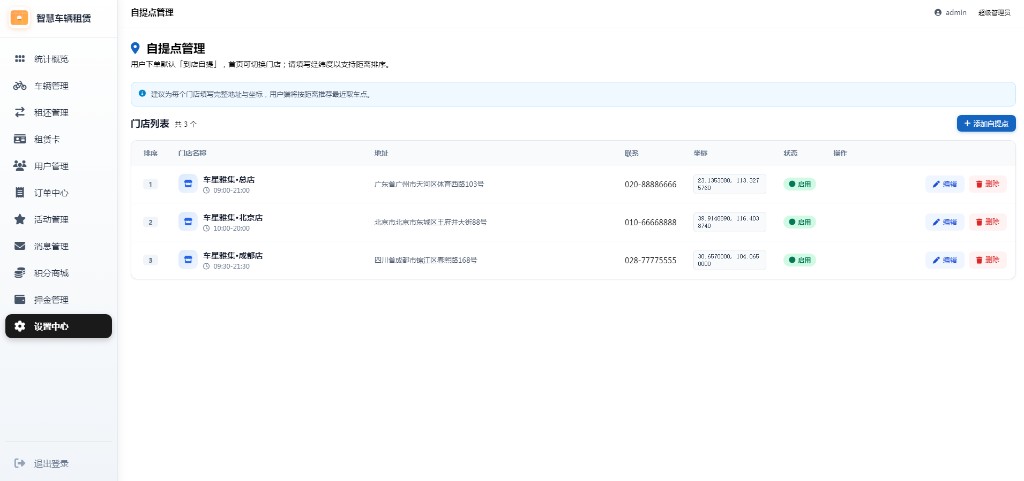Open the 押金管理 menu item
Image resolution: width=1024 pixels, height=481 pixels.
pyautogui.click(x=59, y=300)
